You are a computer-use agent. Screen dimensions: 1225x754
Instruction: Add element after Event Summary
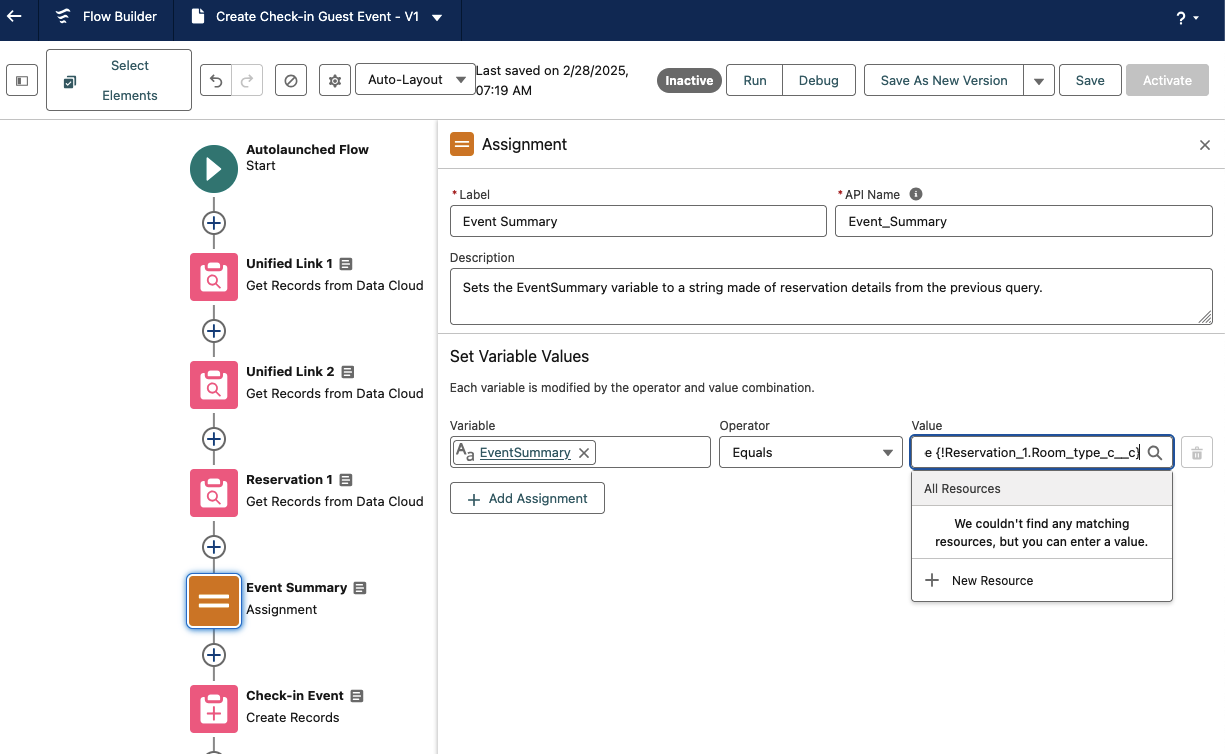[214, 655]
